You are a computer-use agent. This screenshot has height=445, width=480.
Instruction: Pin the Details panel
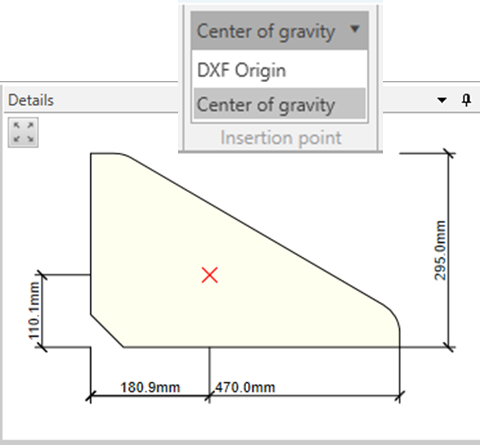click(467, 100)
